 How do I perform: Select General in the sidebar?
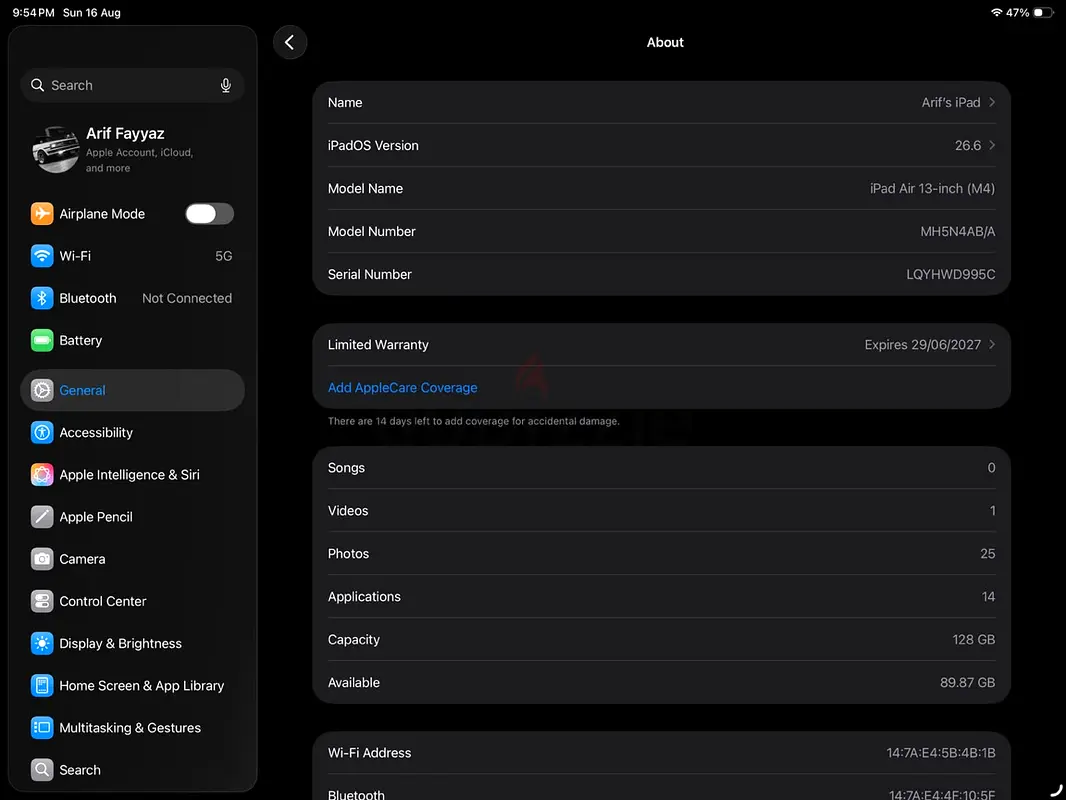click(x=133, y=390)
